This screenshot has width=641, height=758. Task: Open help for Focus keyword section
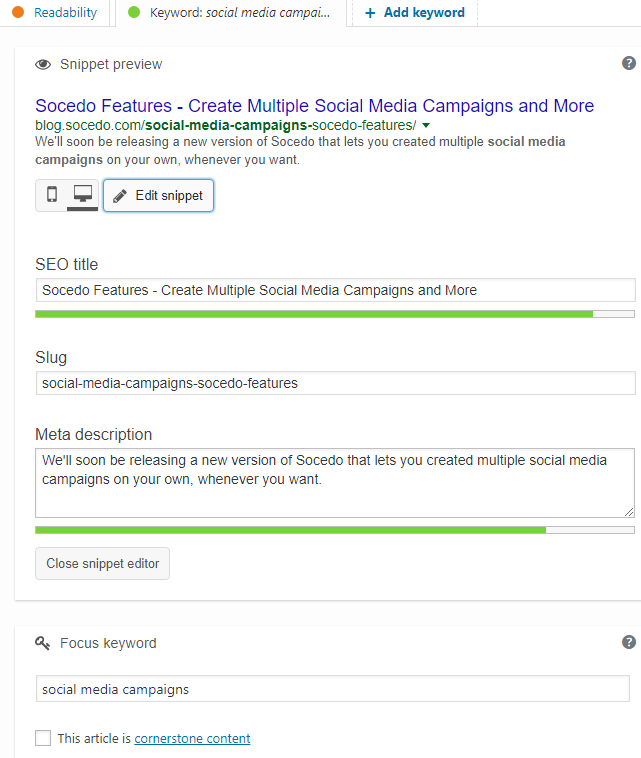tap(628, 642)
